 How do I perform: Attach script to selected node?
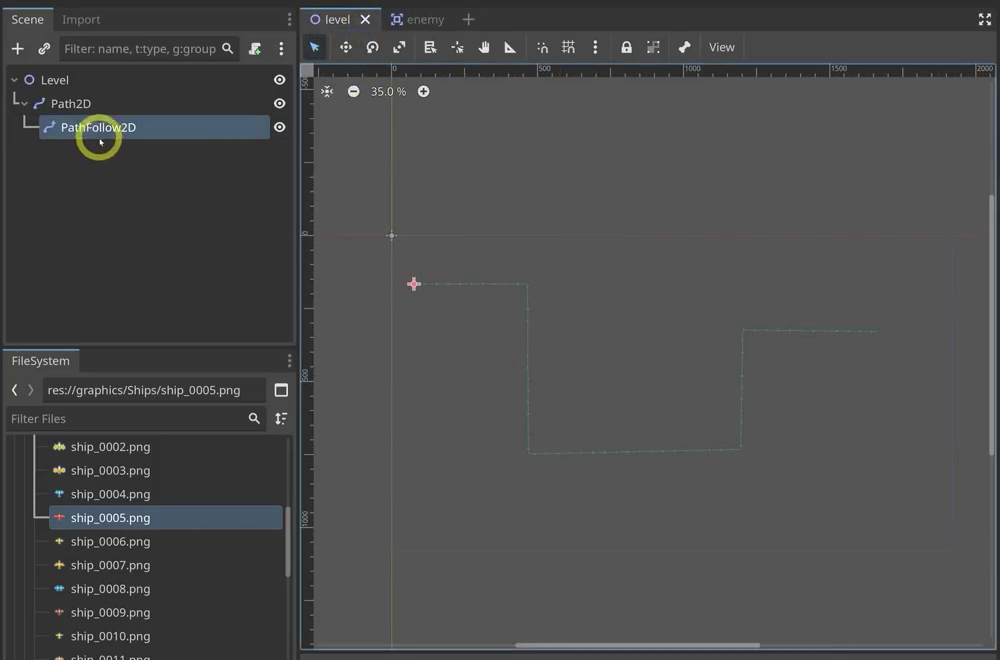(x=255, y=48)
